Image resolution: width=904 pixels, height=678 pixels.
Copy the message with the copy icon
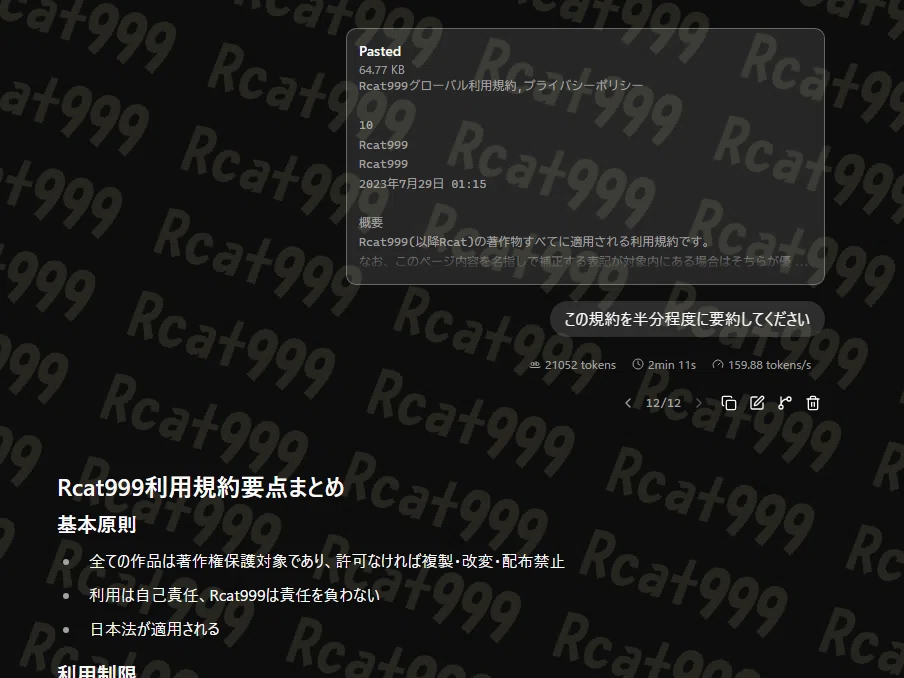tap(729, 403)
